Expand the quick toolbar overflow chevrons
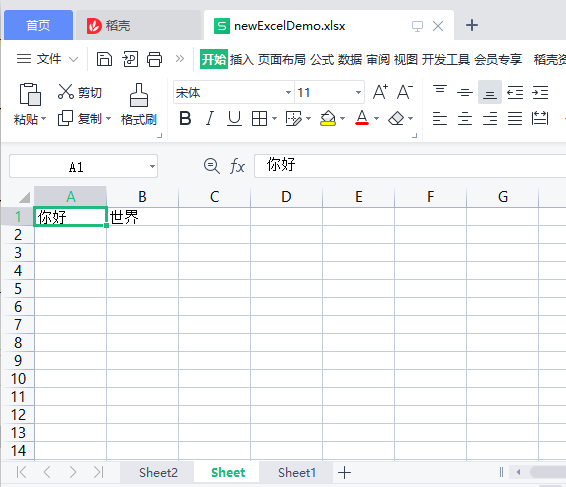The image size is (566, 487). click(179, 58)
